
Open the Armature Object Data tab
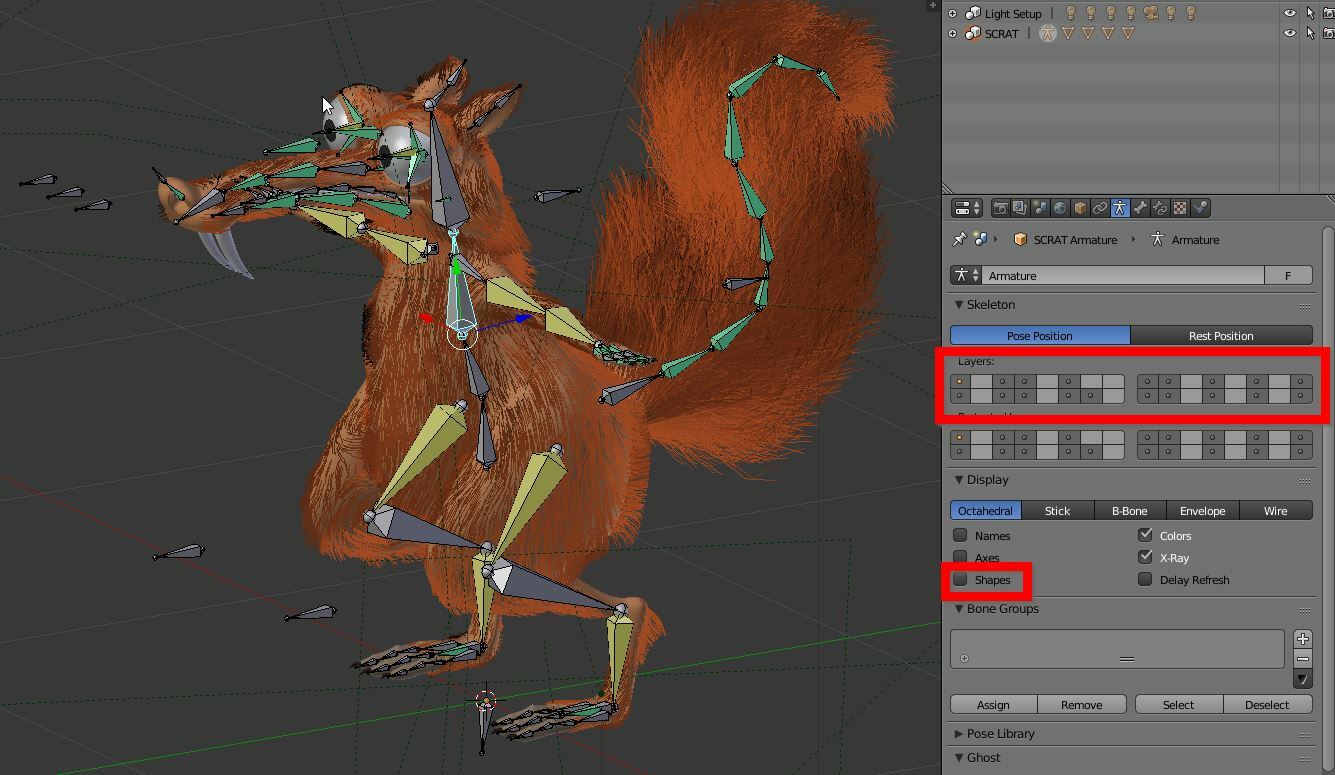[1120, 208]
